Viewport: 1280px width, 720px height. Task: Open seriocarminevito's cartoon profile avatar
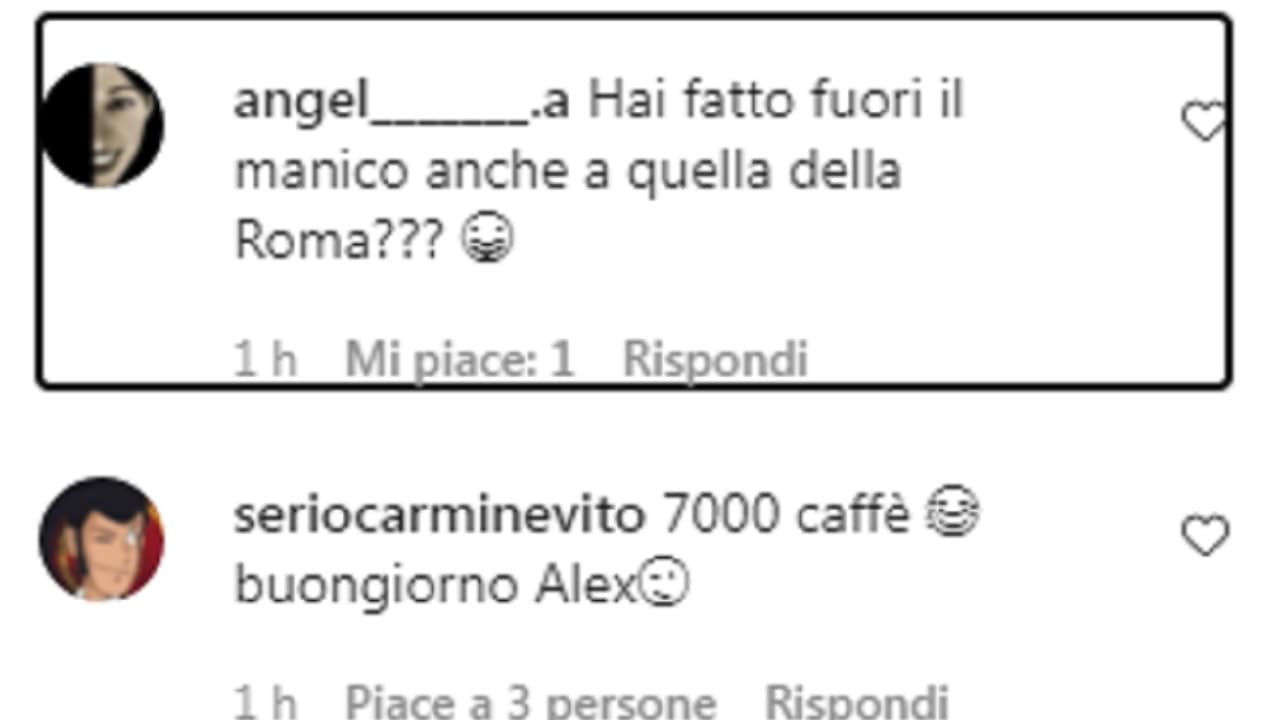pyautogui.click(x=101, y=539)
